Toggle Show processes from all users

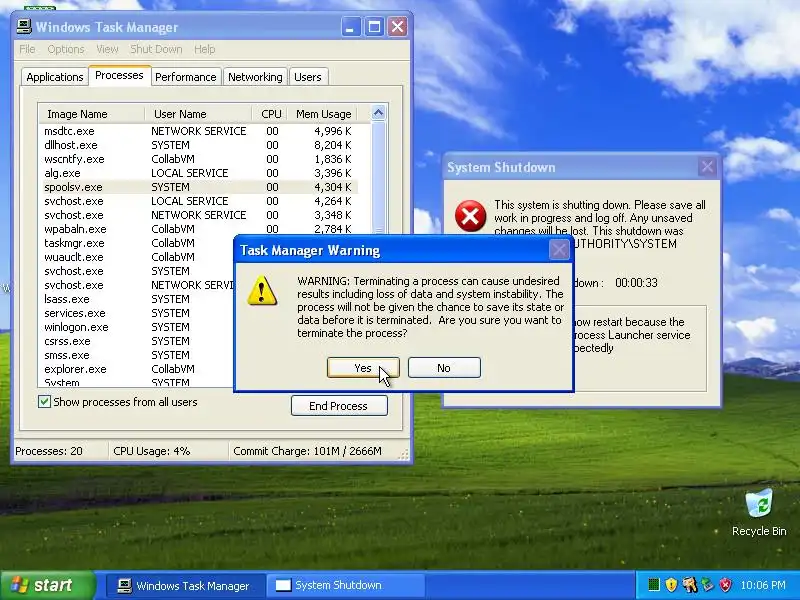44,402
